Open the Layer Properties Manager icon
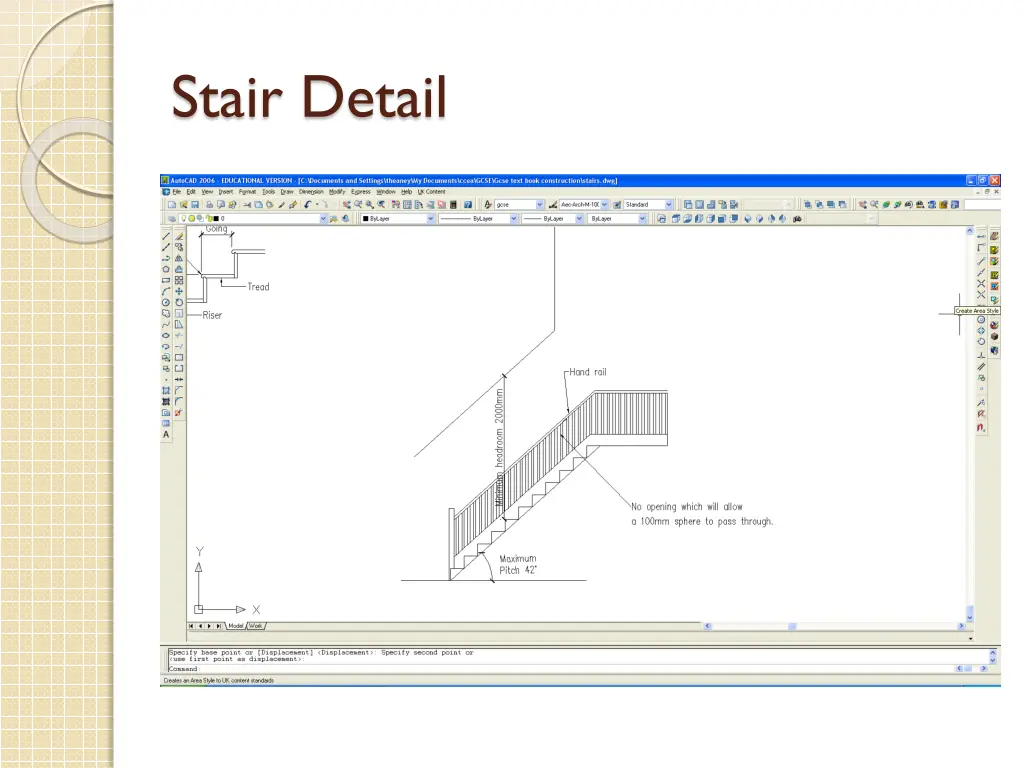 [172, 219]
